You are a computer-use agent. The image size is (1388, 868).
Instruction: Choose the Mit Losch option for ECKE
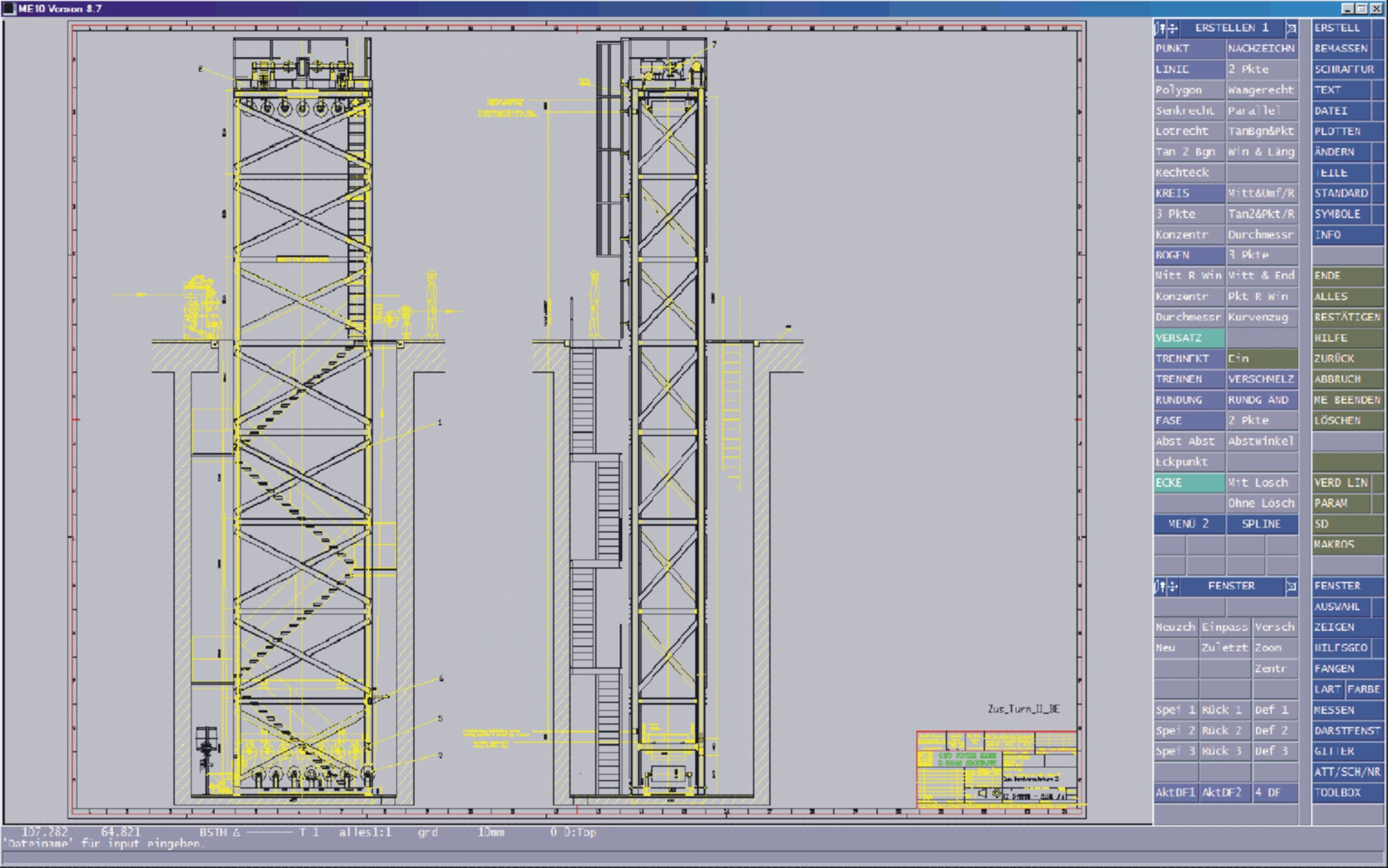(x=1261, y=482)
